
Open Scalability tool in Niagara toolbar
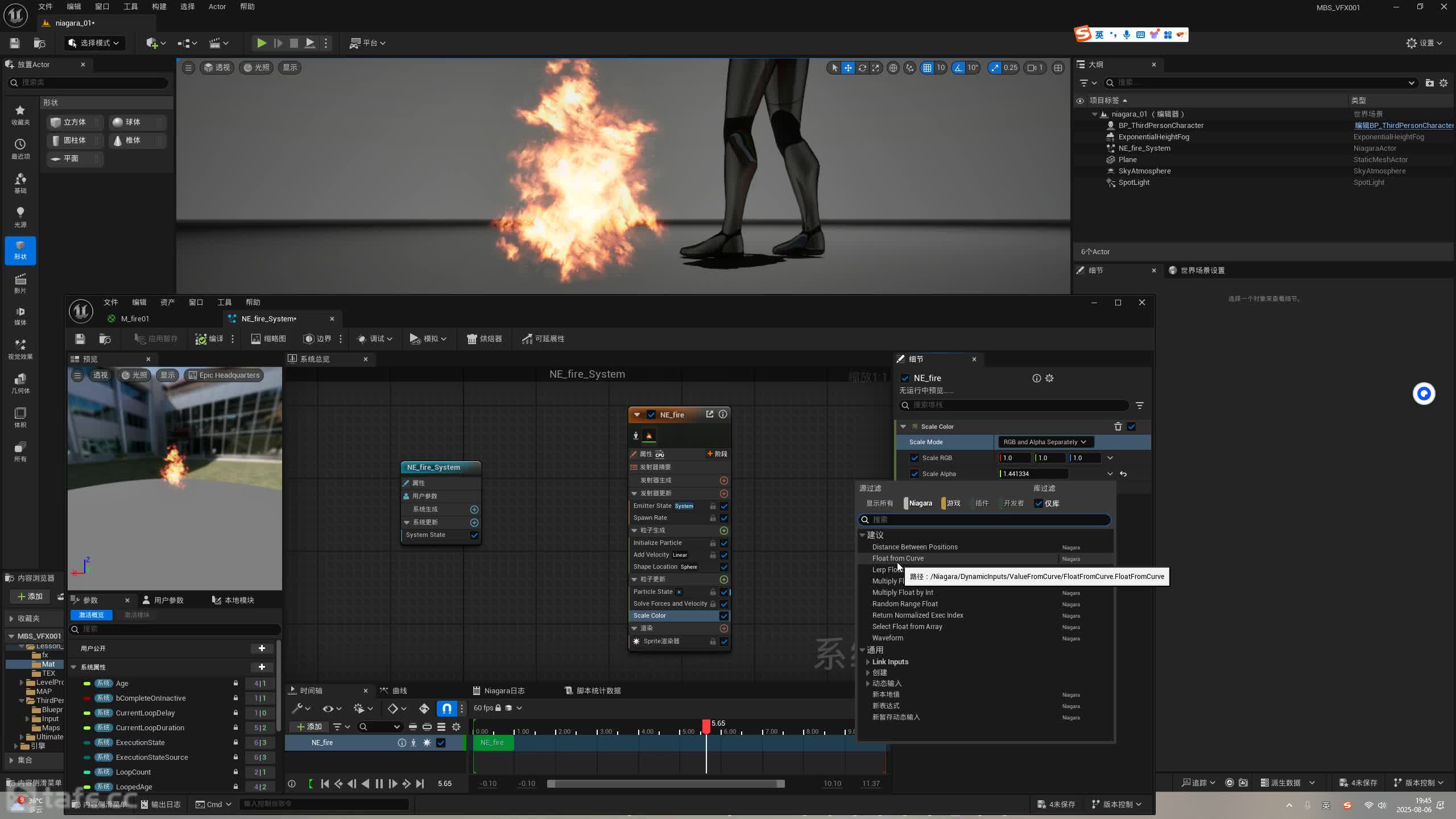[x=543, y=339]
